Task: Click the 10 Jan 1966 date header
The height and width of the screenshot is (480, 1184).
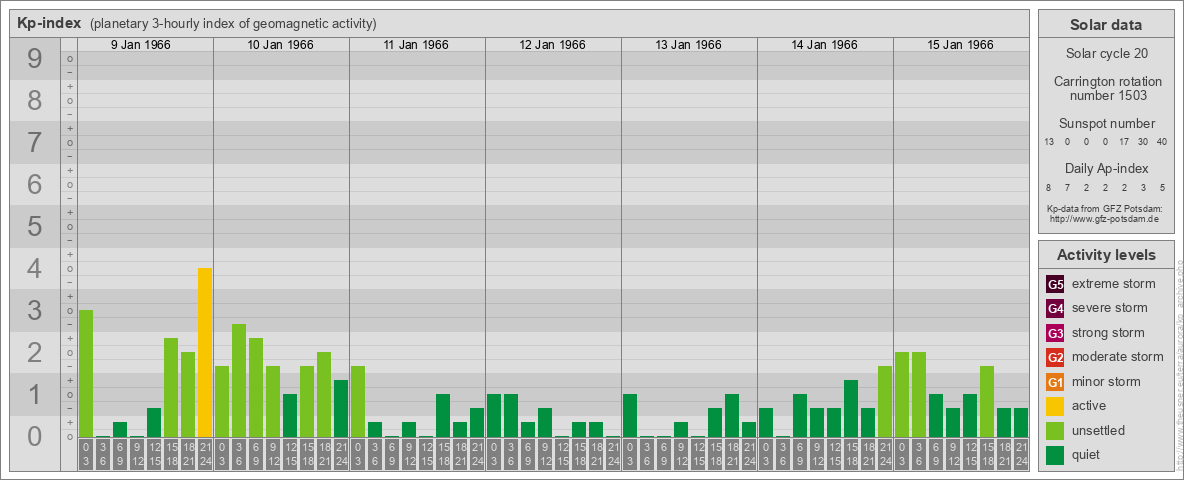Action: click(x=280, y=45)
